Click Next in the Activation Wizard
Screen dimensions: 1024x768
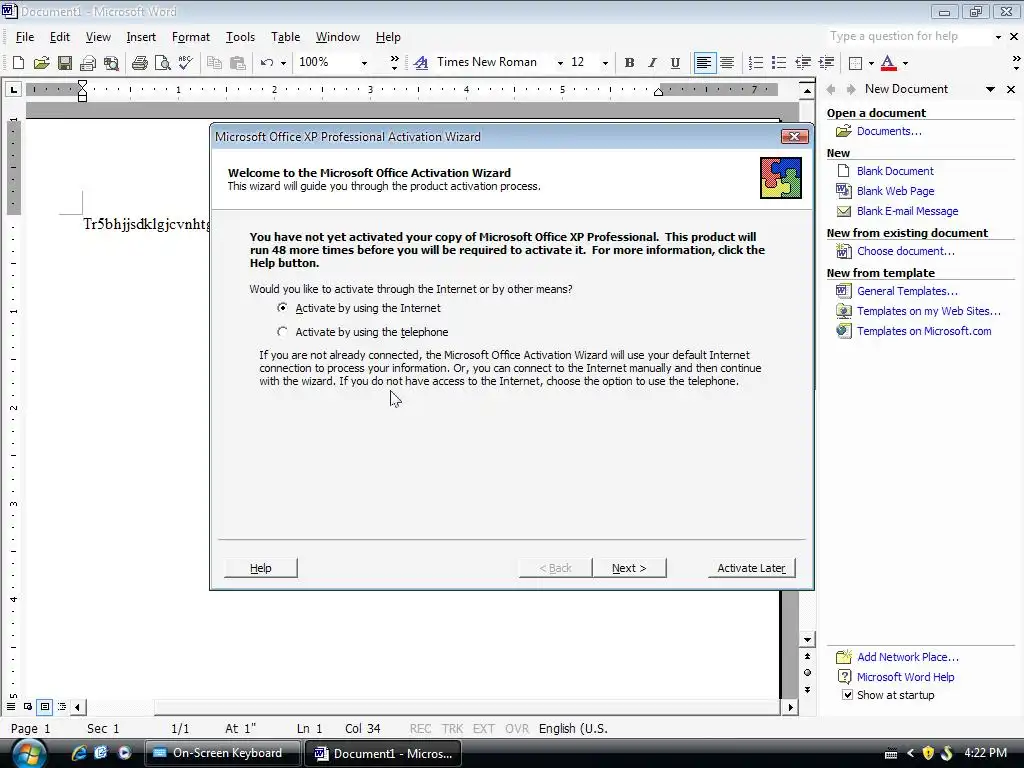tap(629, 568)
